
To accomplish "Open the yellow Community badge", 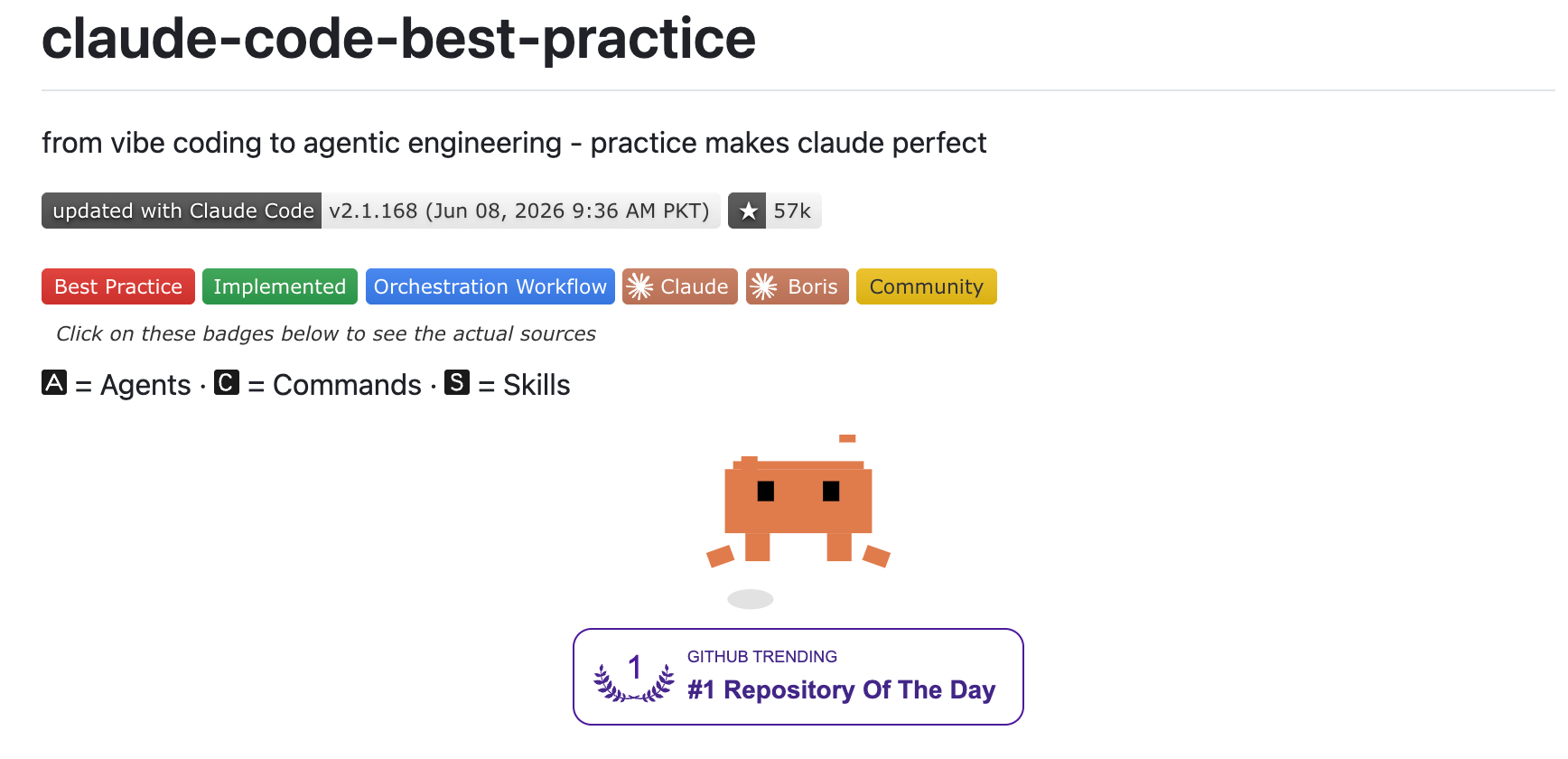I will point(927,286).
